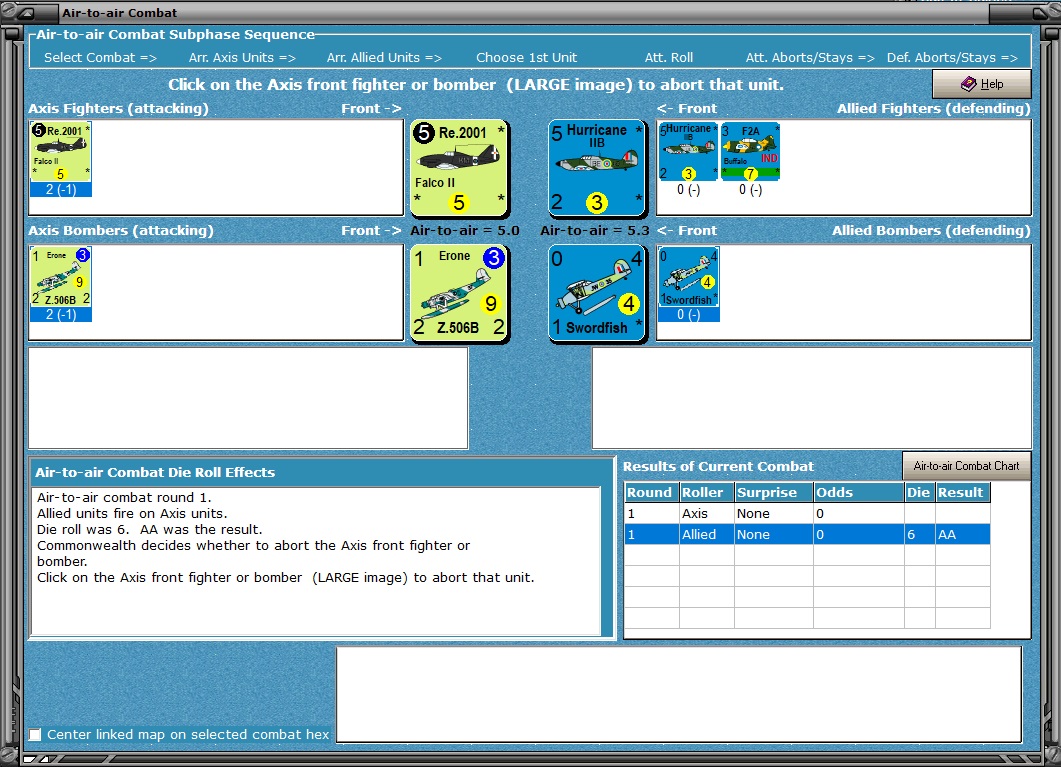
Task: Click small Z.506B counter in Axis Bombers list
Action: pos(61,277)
